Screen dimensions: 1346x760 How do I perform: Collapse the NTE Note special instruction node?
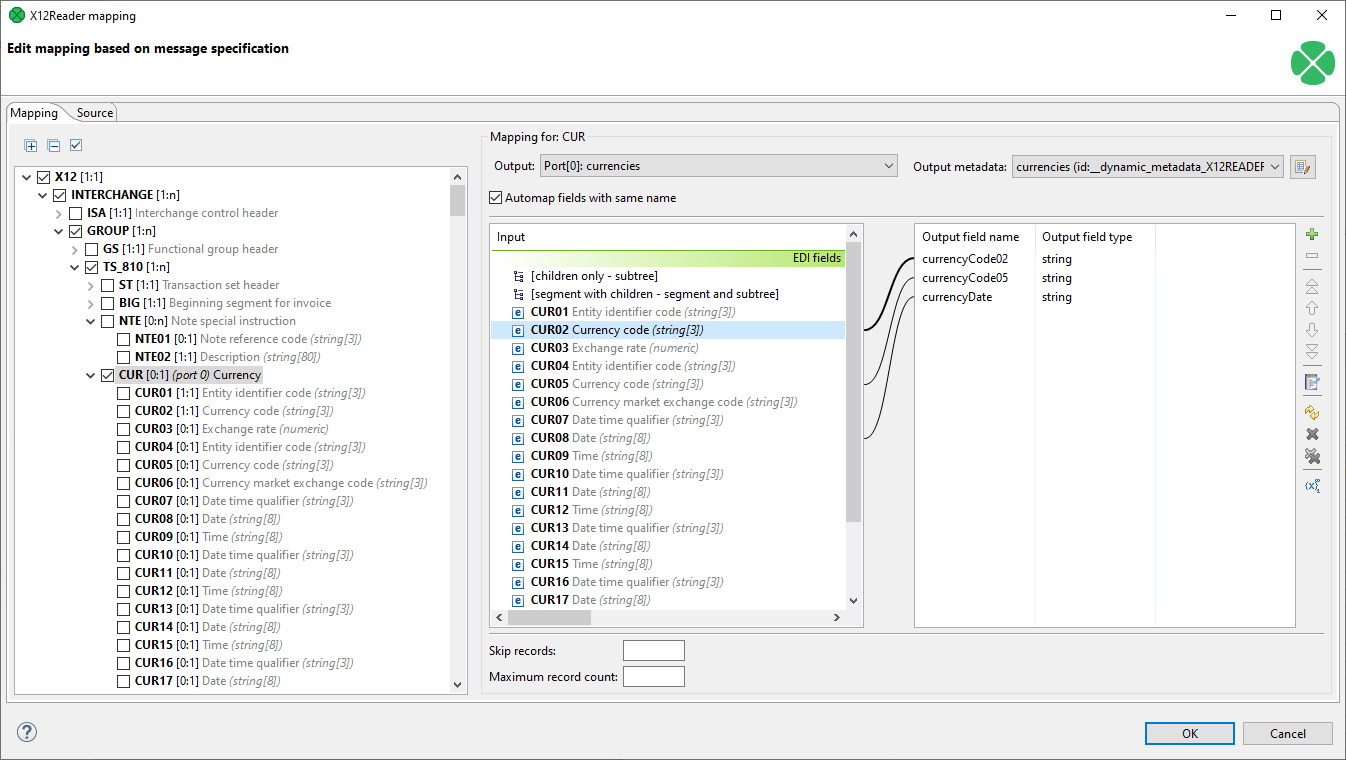[90, 320]
